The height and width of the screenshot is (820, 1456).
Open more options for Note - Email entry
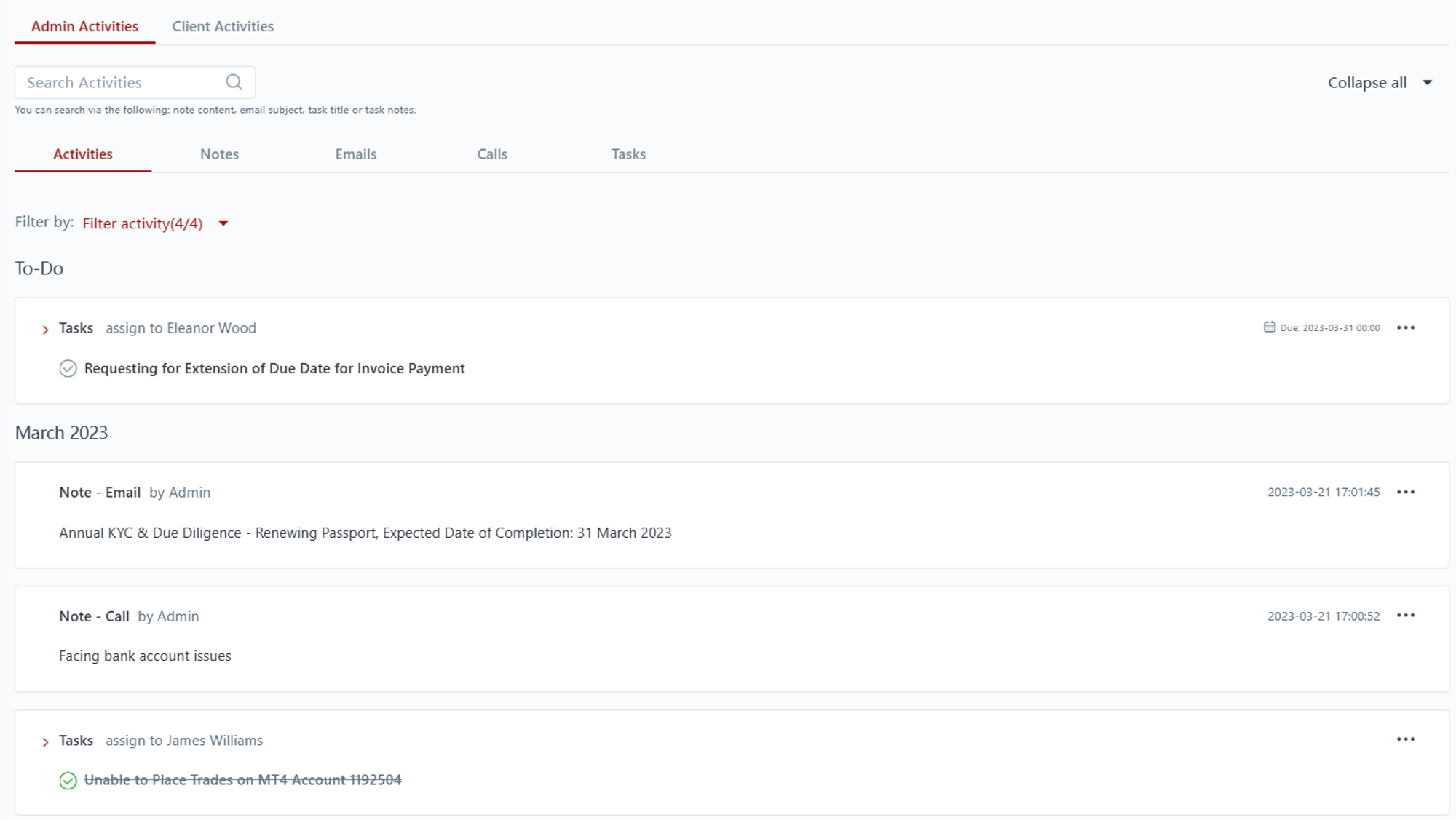pos(1405,492)
